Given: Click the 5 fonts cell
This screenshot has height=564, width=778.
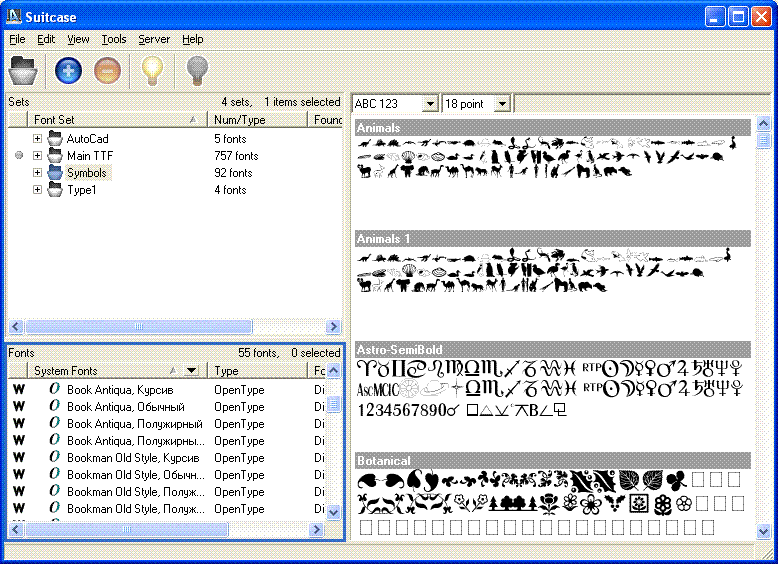Looking at the screenshot, I should pos(230,139).
